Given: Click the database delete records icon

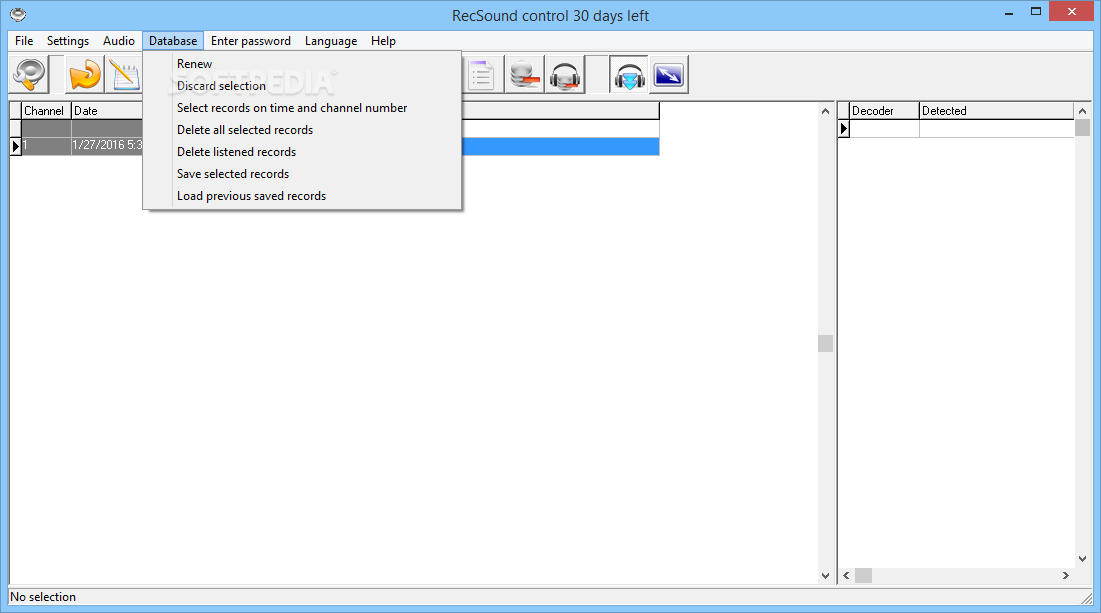Looking at the screenshot, I should pos(524,74).
